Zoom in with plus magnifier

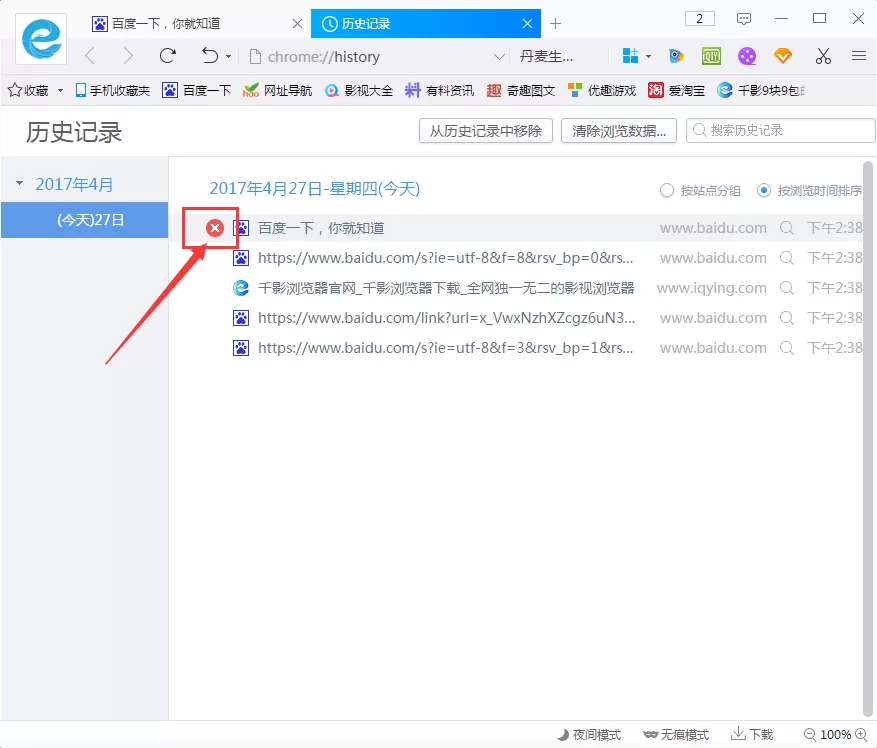[x=861, y=735]
